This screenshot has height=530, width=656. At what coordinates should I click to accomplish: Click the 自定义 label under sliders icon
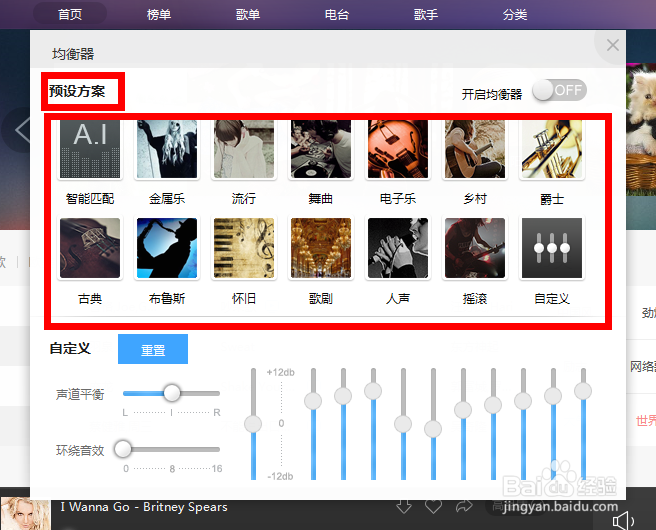[552, 299]
